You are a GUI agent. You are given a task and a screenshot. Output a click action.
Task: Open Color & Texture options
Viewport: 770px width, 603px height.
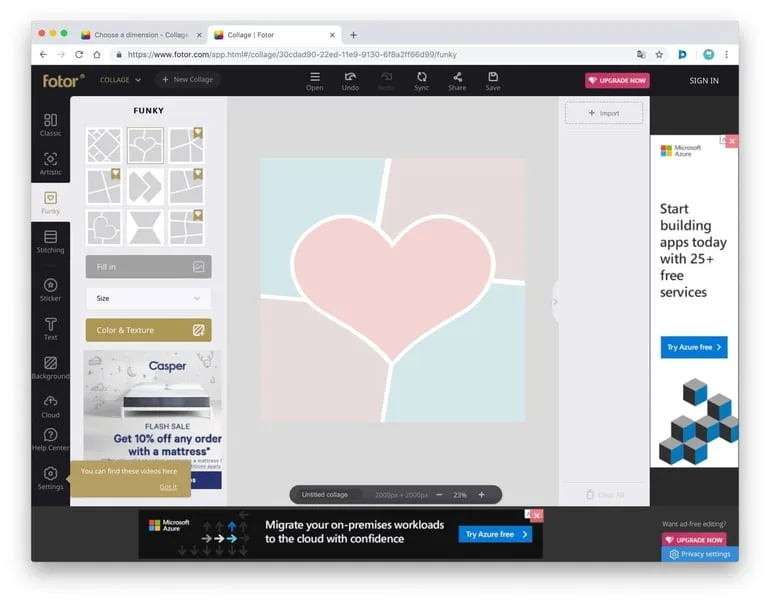[148, 330]
